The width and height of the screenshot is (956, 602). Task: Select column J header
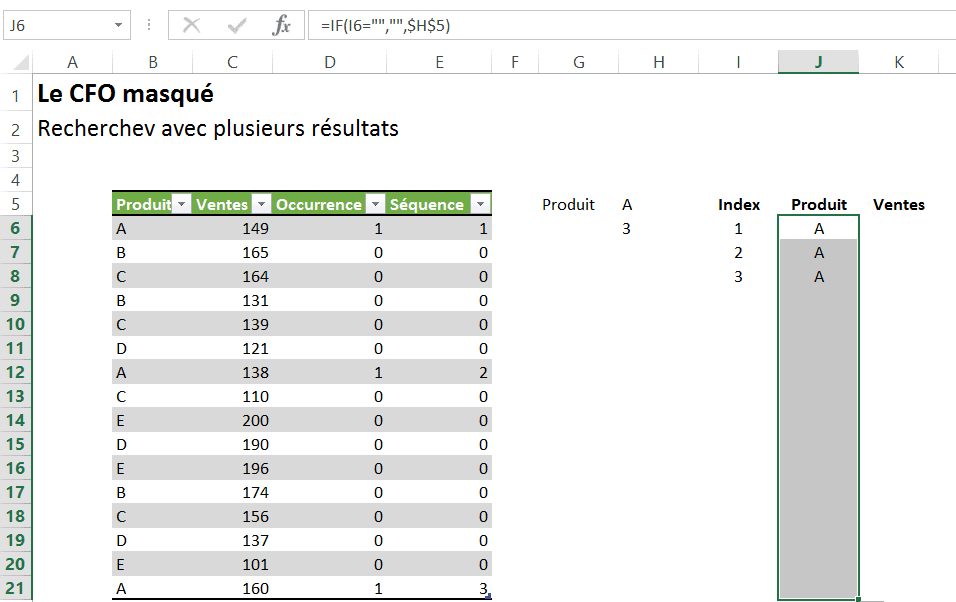(818, 62)
